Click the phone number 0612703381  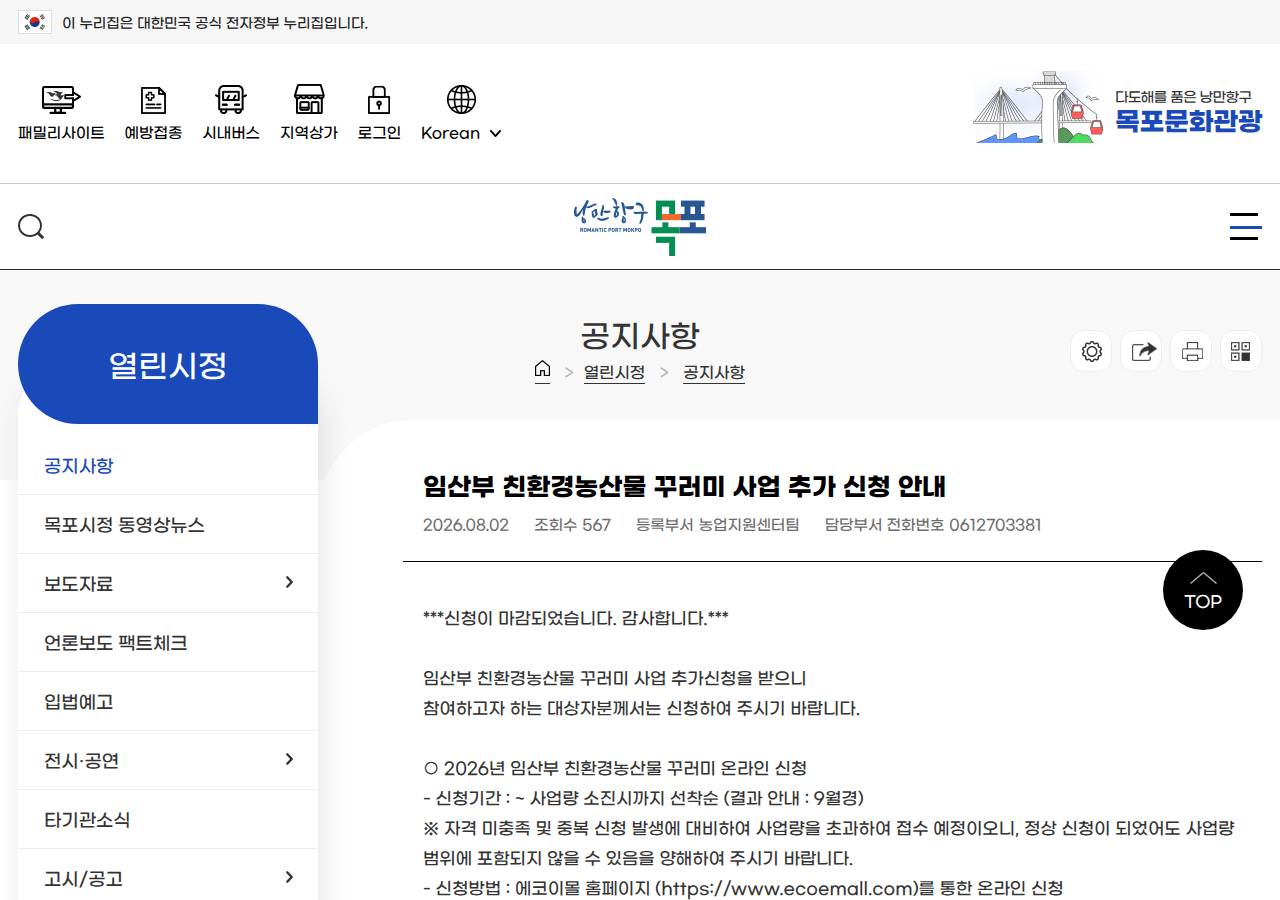[995, 525]
